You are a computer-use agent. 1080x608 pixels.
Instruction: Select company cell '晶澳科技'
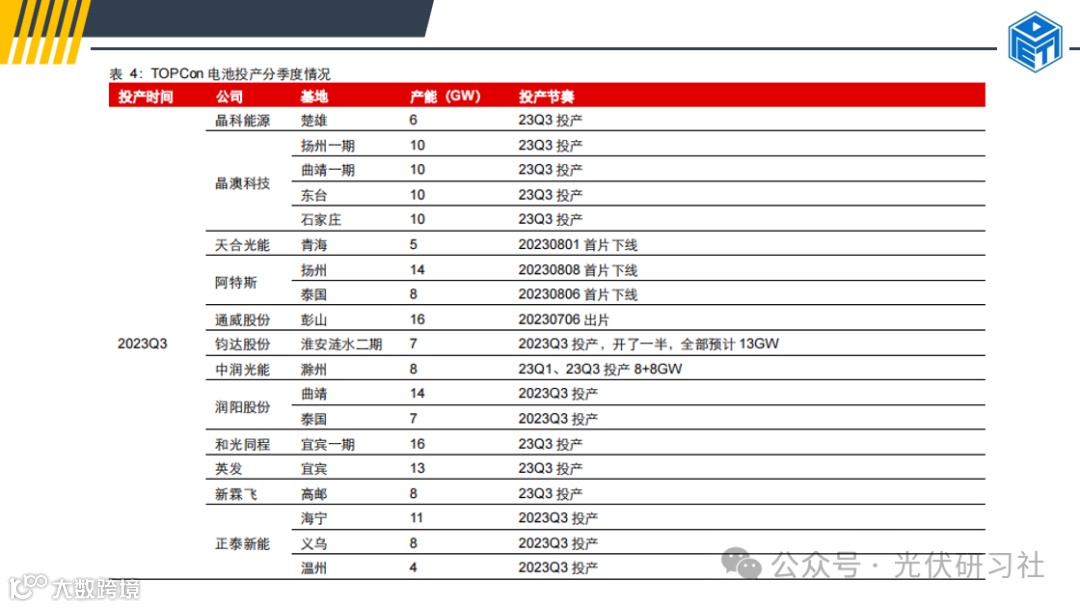(242, 183)
